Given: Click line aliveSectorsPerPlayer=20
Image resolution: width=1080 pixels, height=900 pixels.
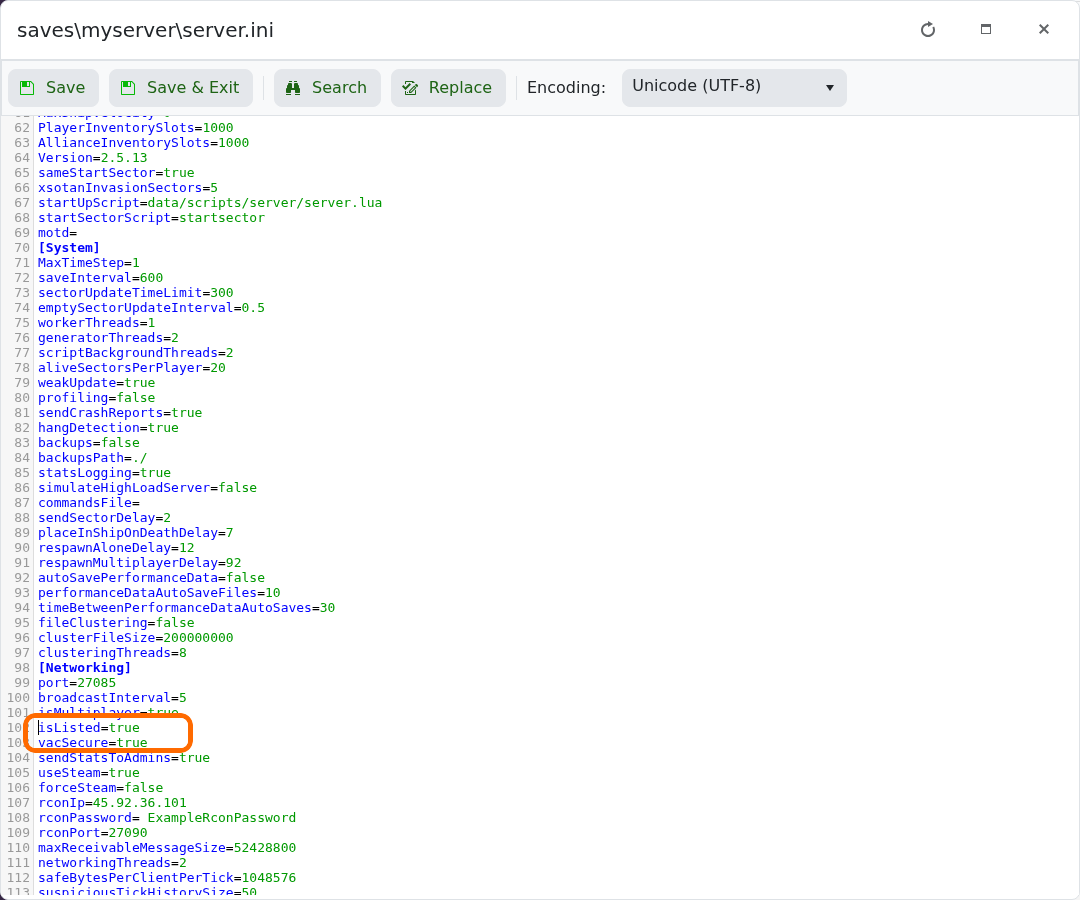Looking at the screenshot, I should click(x=132, y=368).
